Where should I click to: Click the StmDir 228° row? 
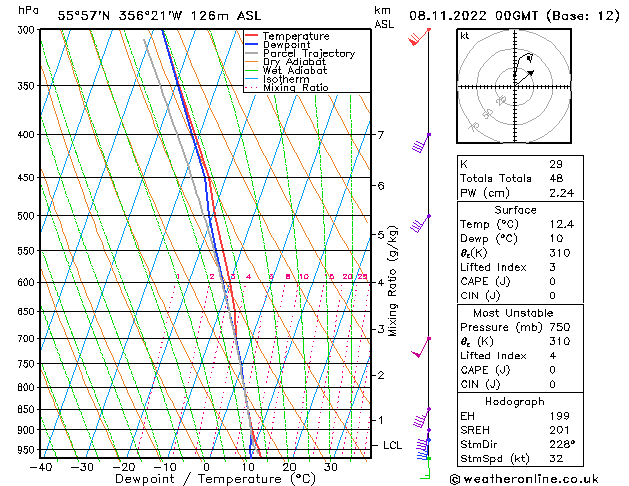[520, 445]
